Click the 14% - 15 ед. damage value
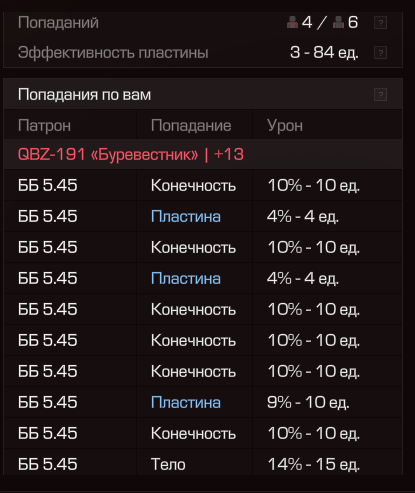Viewport: 415px width, 493px height. 314,464
